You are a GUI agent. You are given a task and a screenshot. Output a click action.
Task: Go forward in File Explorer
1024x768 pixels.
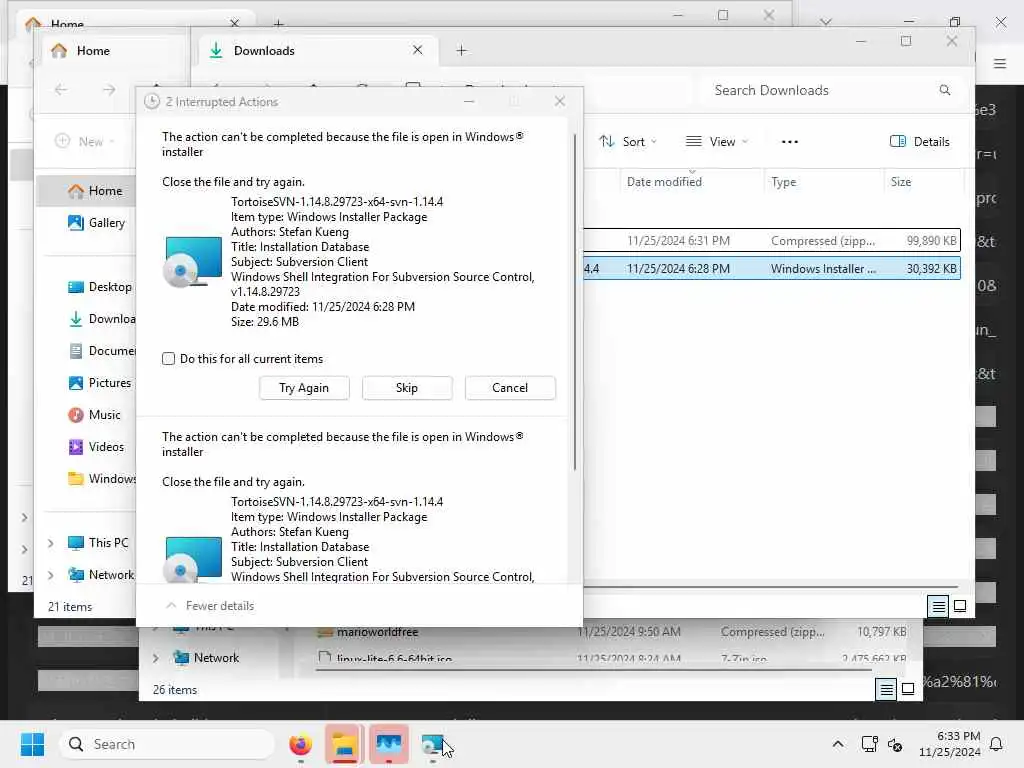tap(109, 90)
